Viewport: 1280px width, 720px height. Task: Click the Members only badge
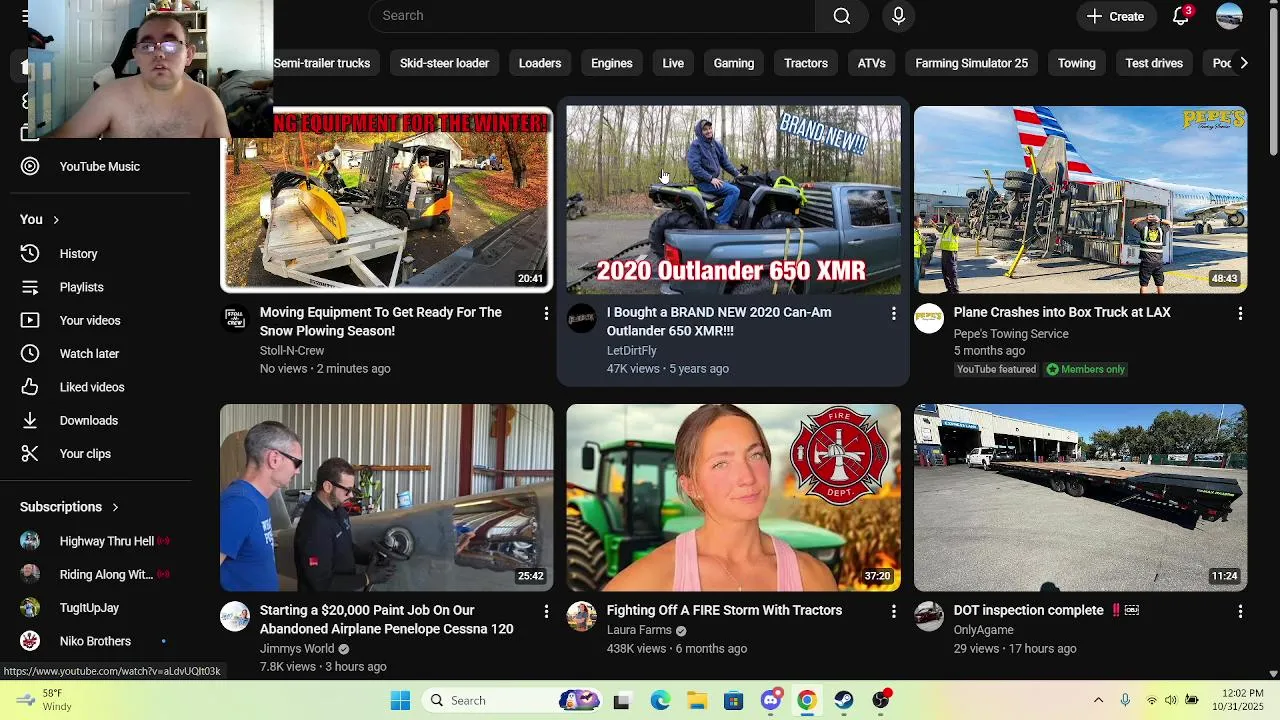click(1085, 369)
